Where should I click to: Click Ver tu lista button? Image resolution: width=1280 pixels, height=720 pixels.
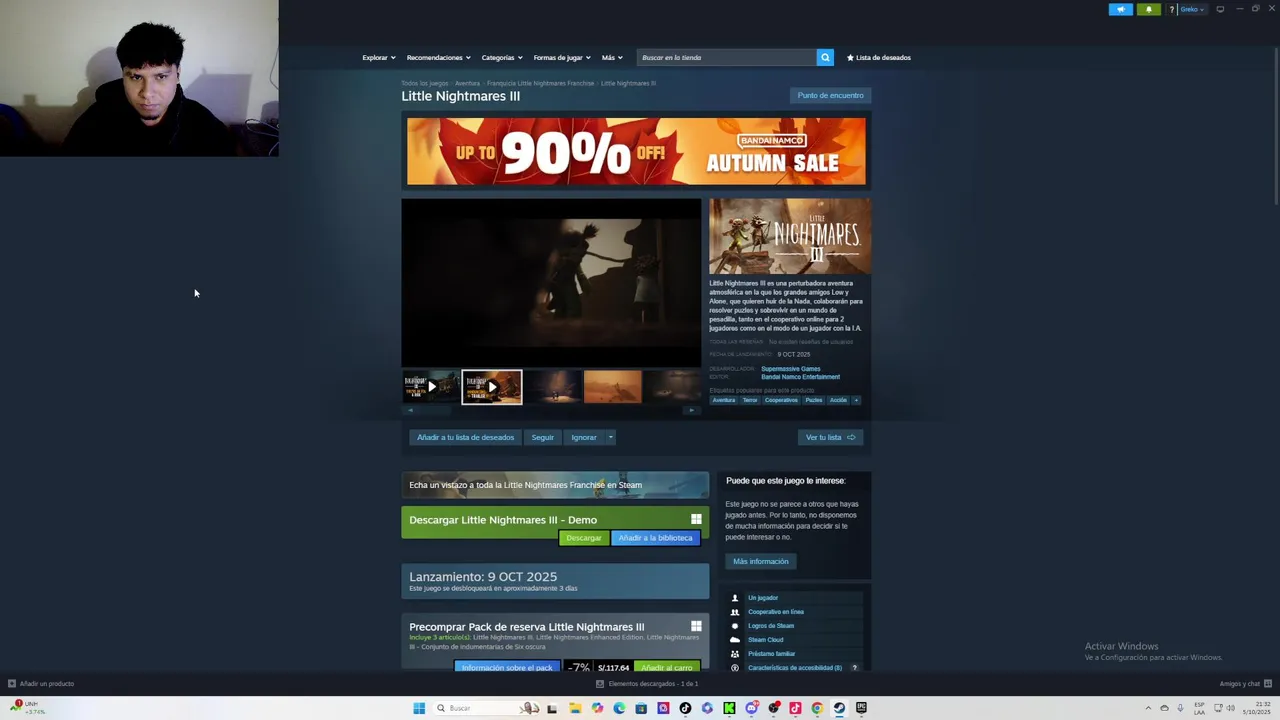tap(830, 437)
